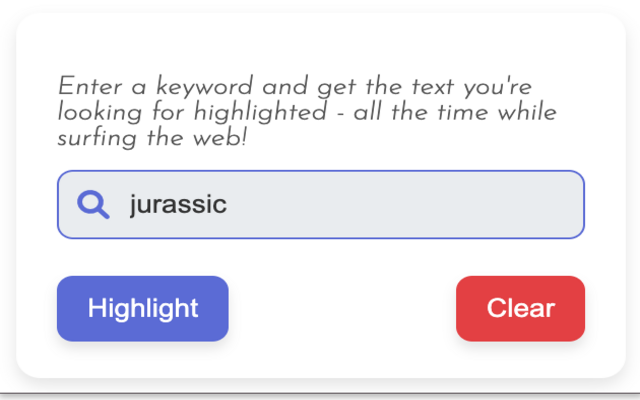Screen dimensions: 640x400
Task: Click the 'surfing the web!' text line
Action: click(152, 137)
